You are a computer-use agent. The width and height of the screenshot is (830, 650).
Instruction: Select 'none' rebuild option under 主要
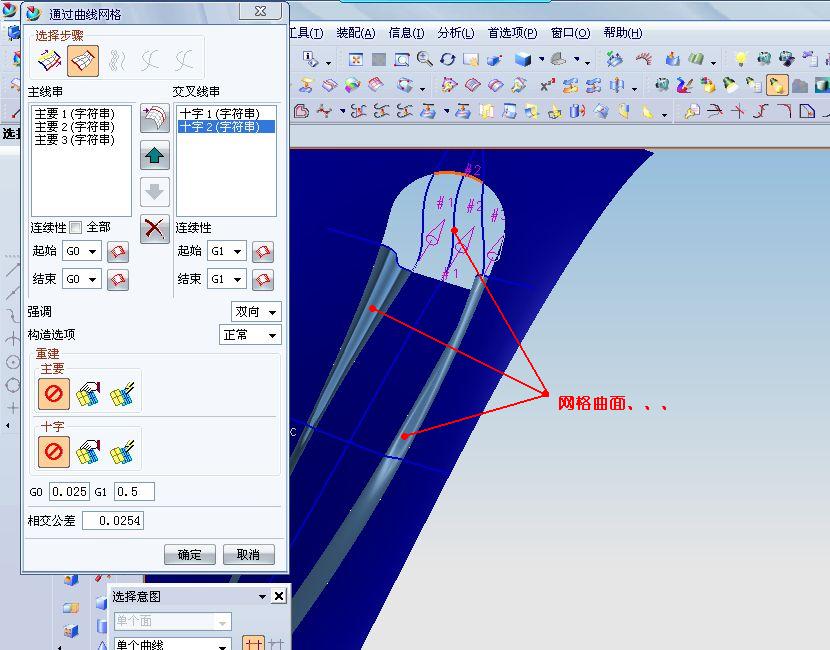(53, 394)
